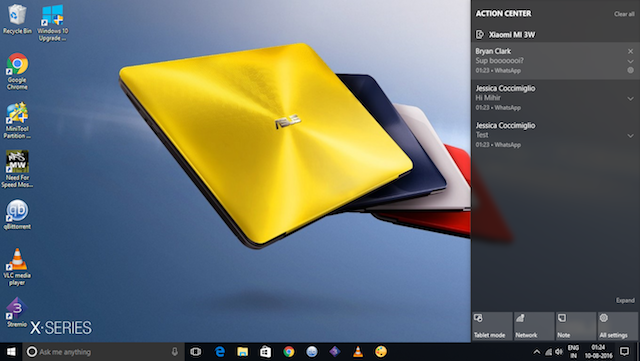640x361 pixels.
Task: Click the circle button on Bryan Clark notification
Action: pos(631,70)
